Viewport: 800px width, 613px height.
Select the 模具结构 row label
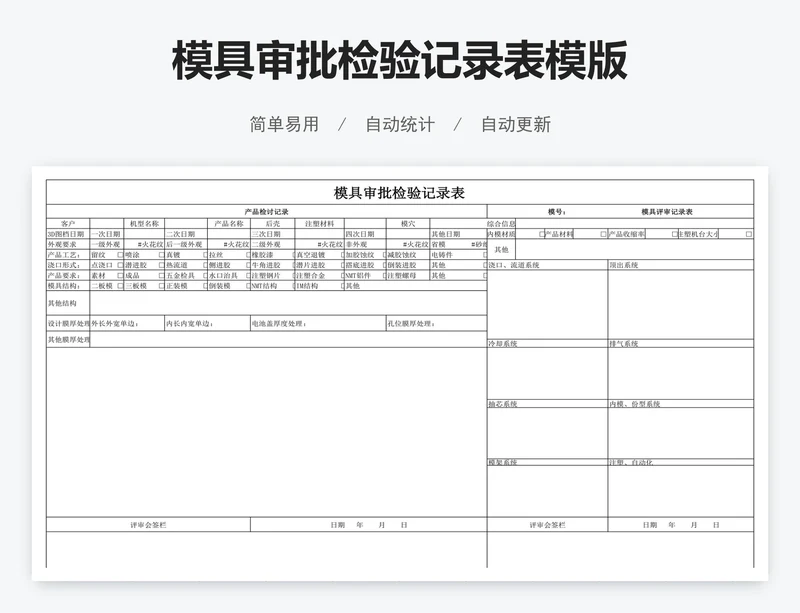(x=68, y=286)
